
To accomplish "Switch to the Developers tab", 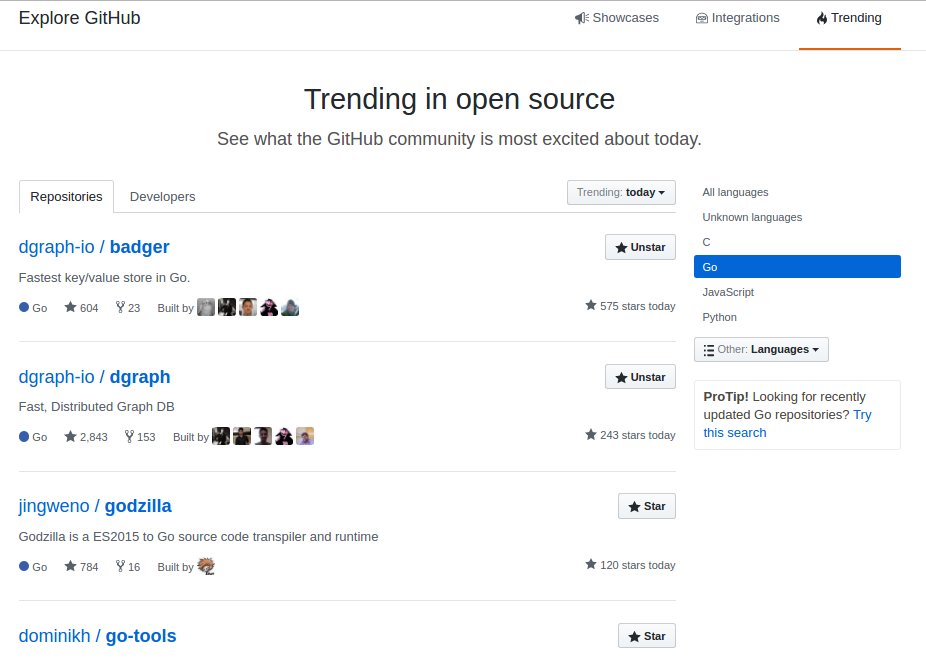I will 162,197.
